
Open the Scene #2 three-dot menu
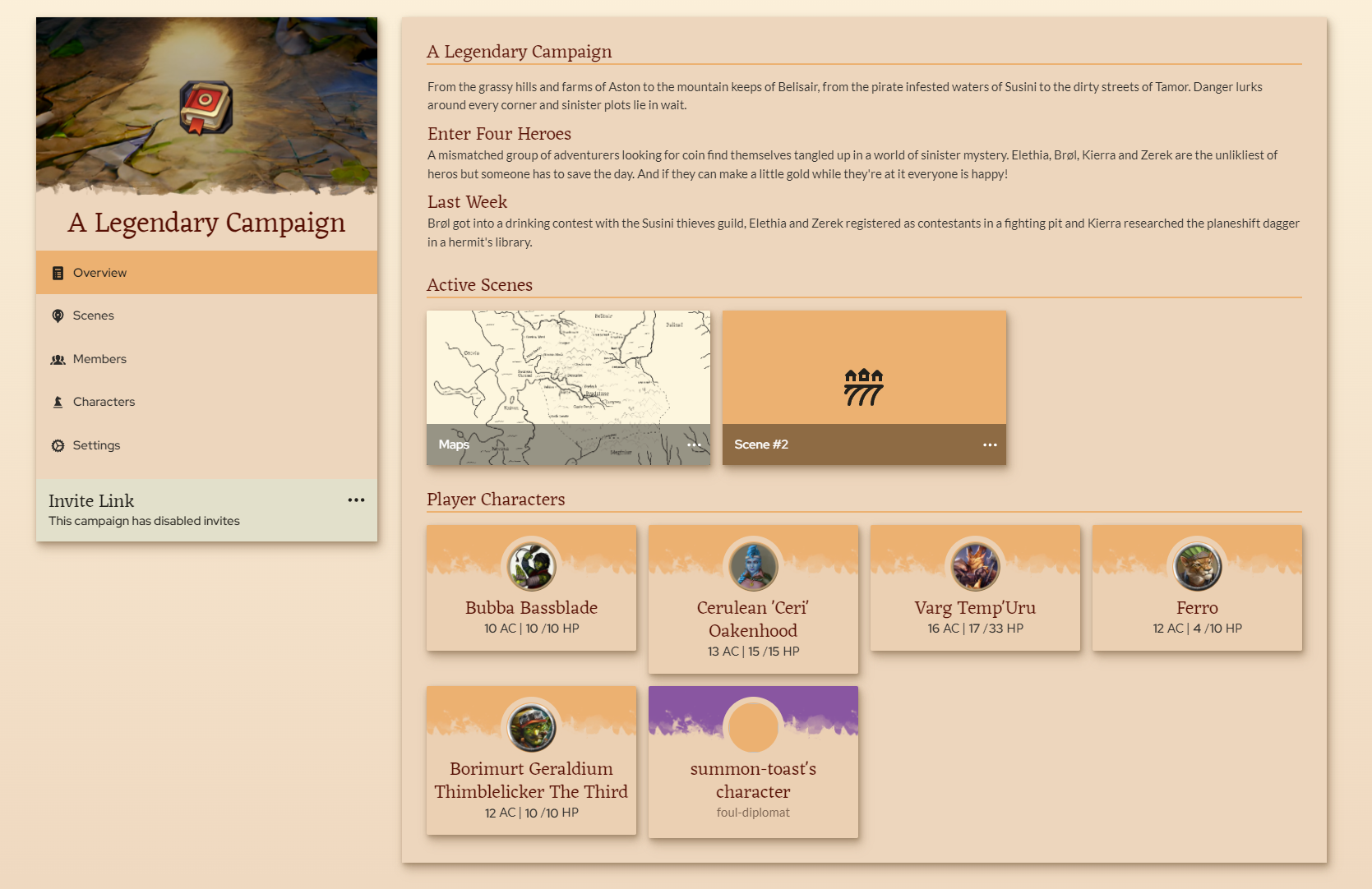coord(990,444)
